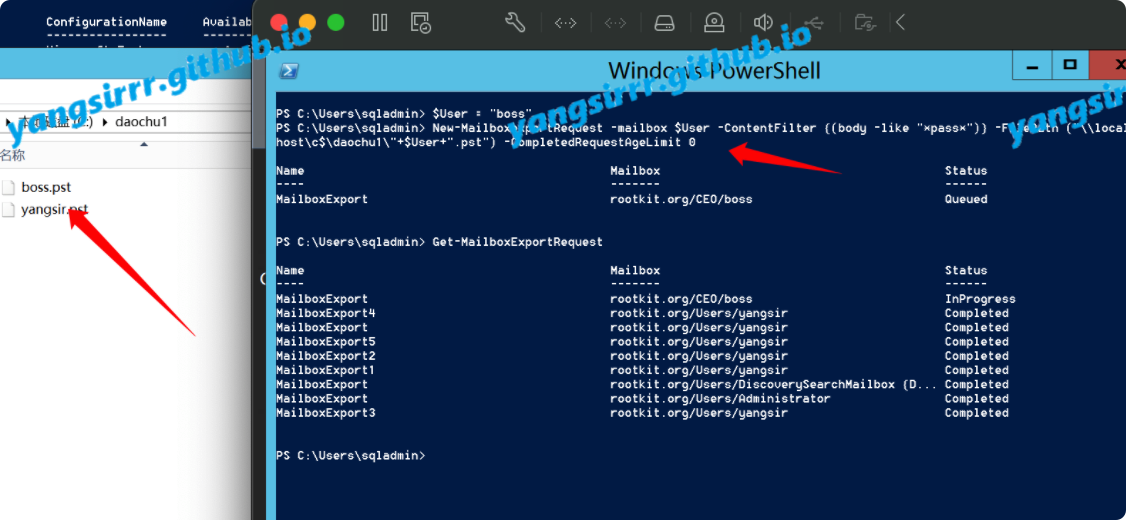
Task: Click the green full-screen traffic light button
Action: tap(335, 22)
